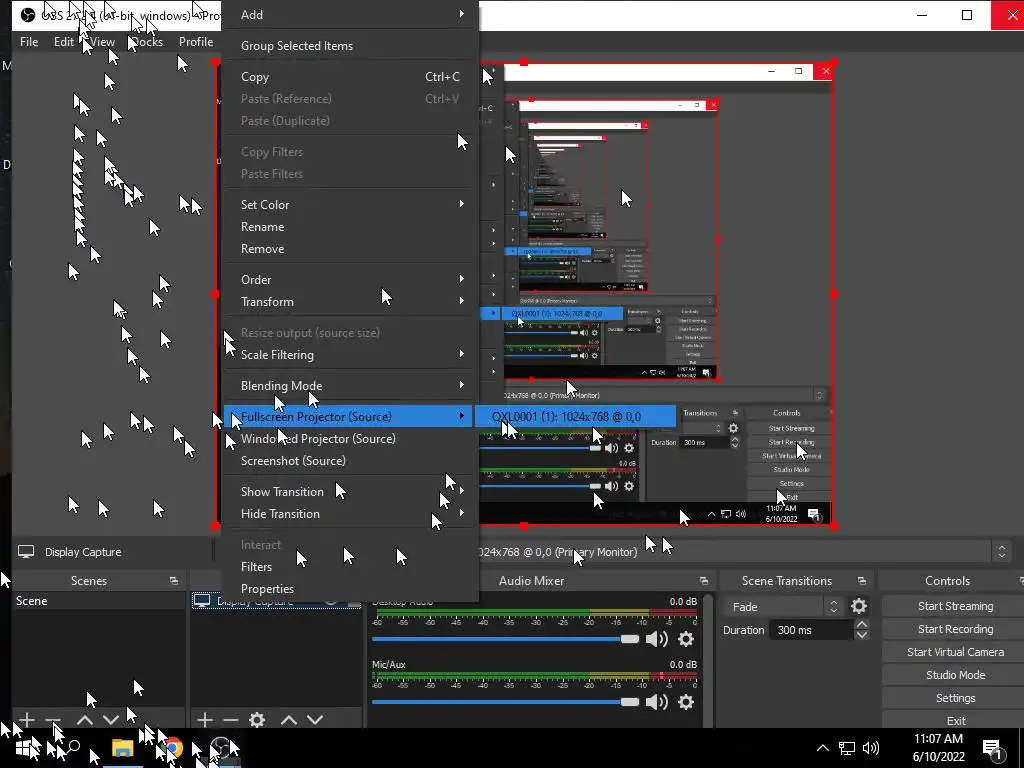Select Scene in Scenes list
The height and width of the screenshot is (768, 1024).
pos(98,601)
